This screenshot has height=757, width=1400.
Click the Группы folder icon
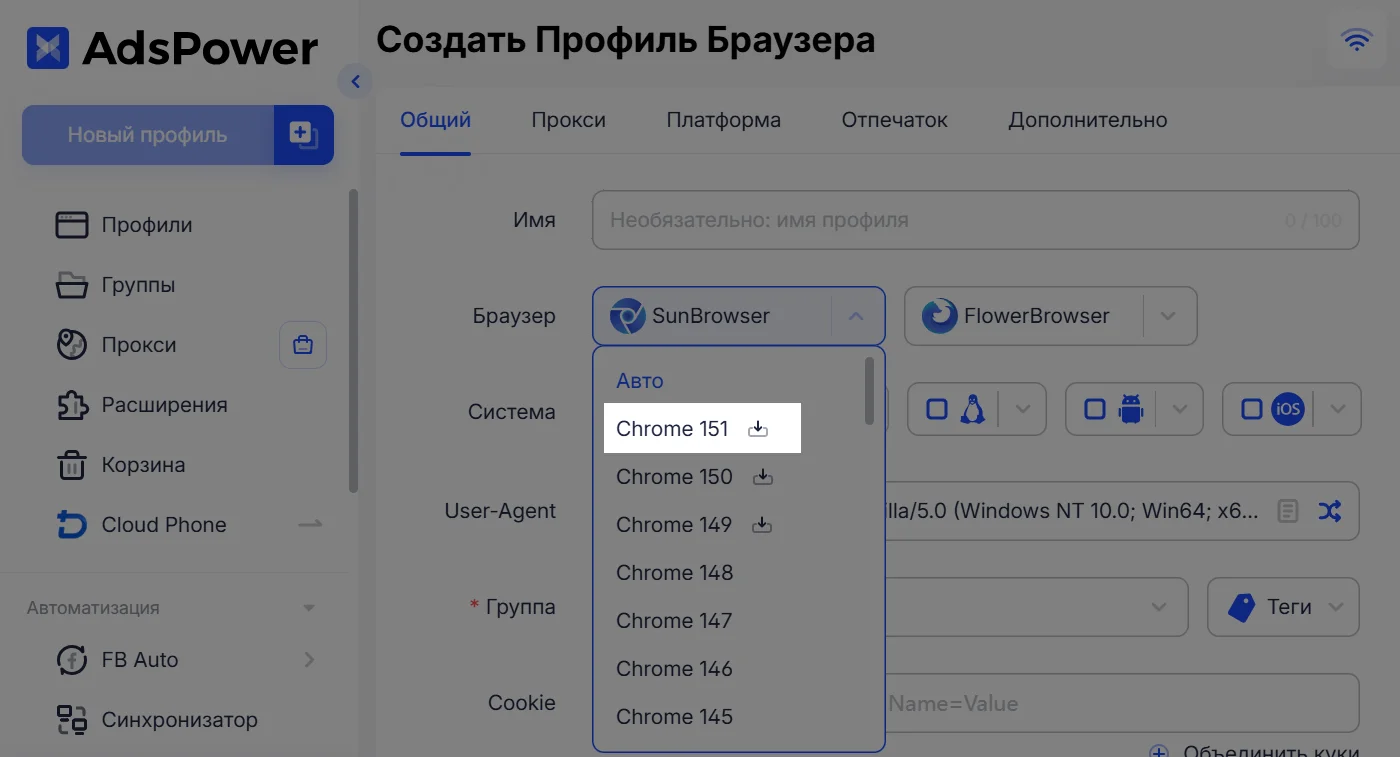click(71, 285)
